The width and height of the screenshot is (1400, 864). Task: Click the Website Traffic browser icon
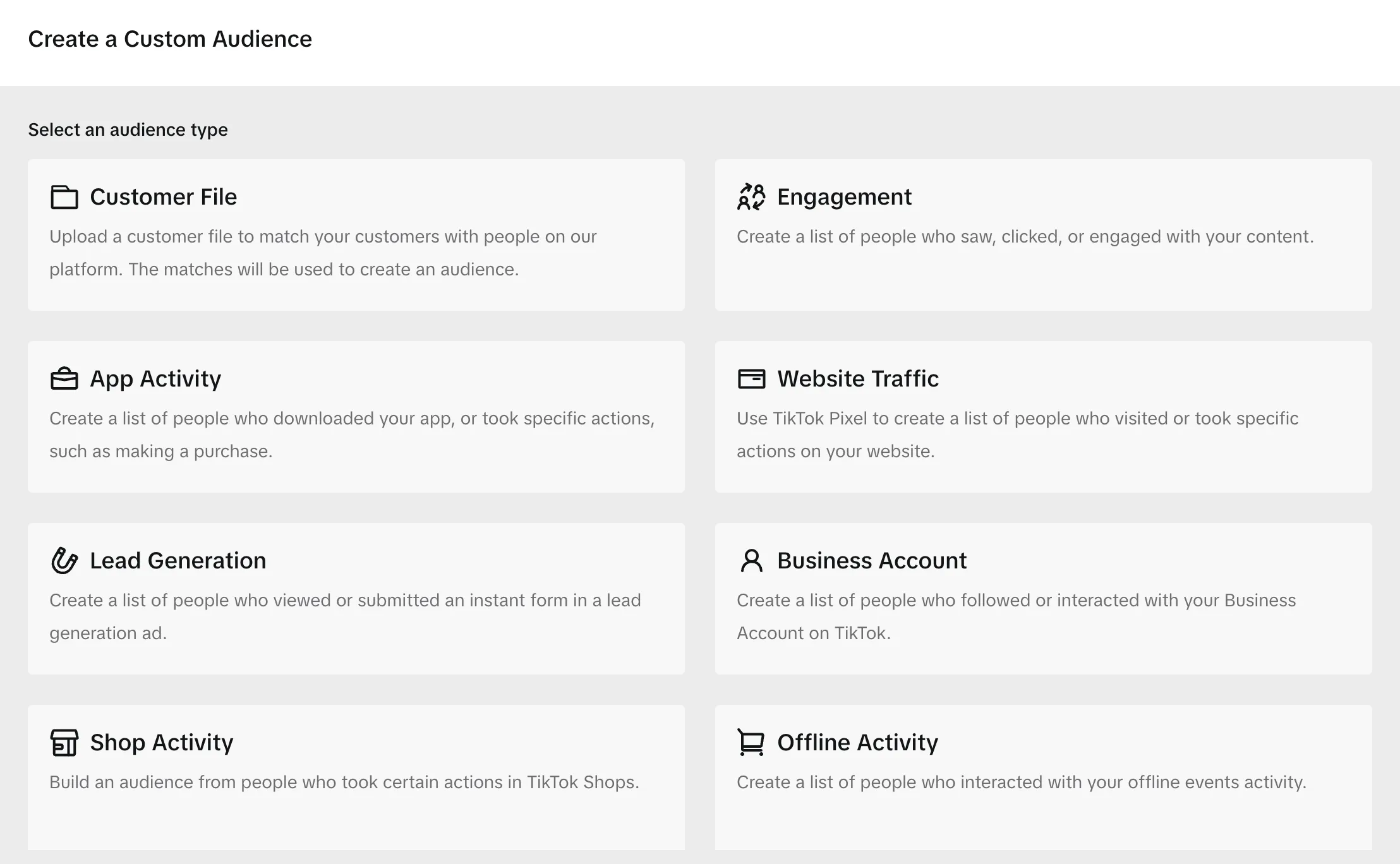tap(751, 379)
